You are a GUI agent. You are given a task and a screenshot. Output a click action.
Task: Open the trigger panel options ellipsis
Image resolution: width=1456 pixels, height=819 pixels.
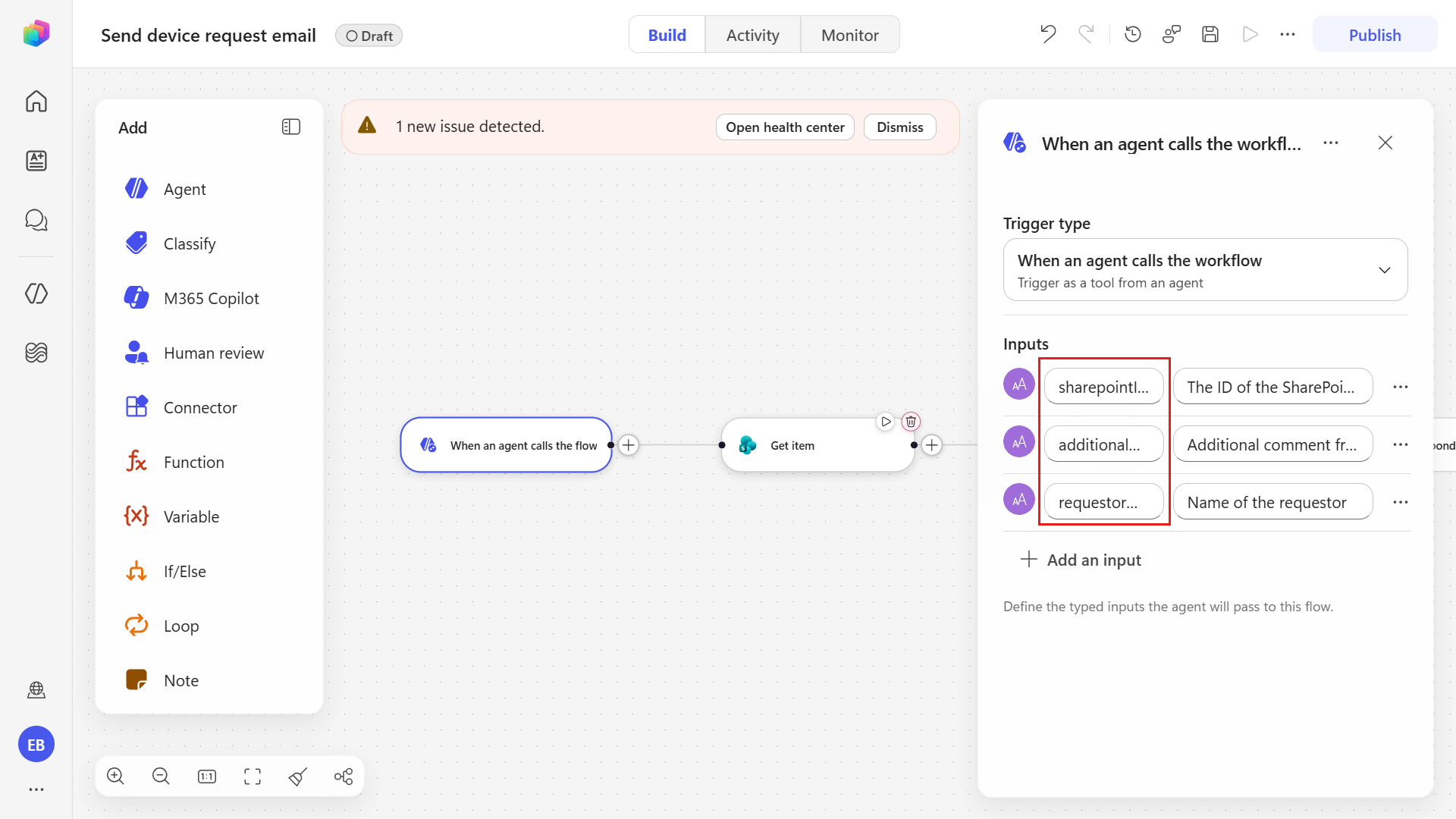[1331, 143]
